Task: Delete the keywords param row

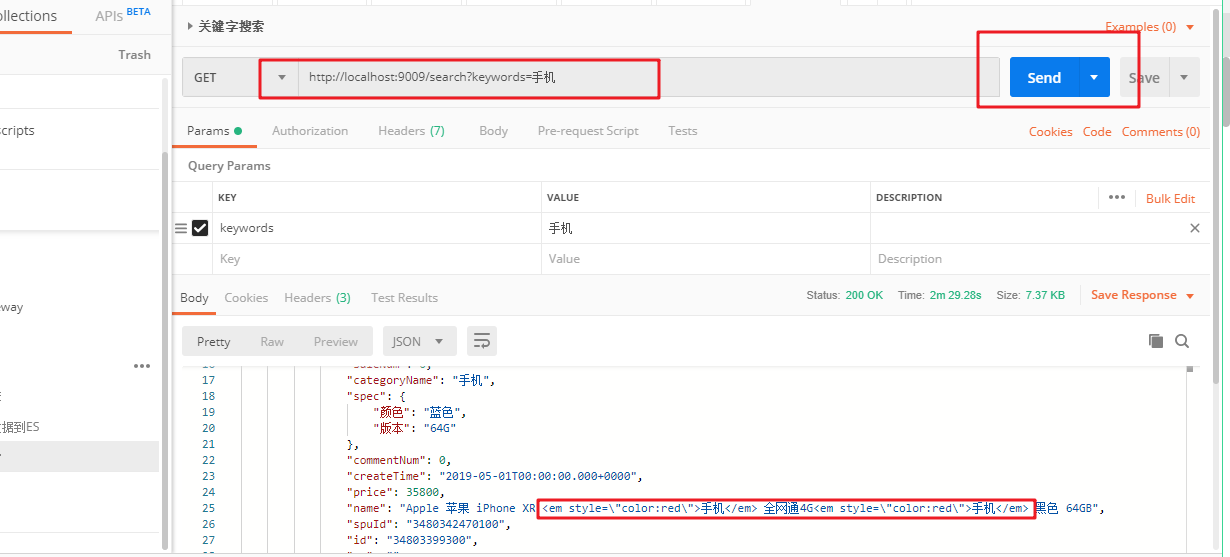Action: pos(1194,228)
